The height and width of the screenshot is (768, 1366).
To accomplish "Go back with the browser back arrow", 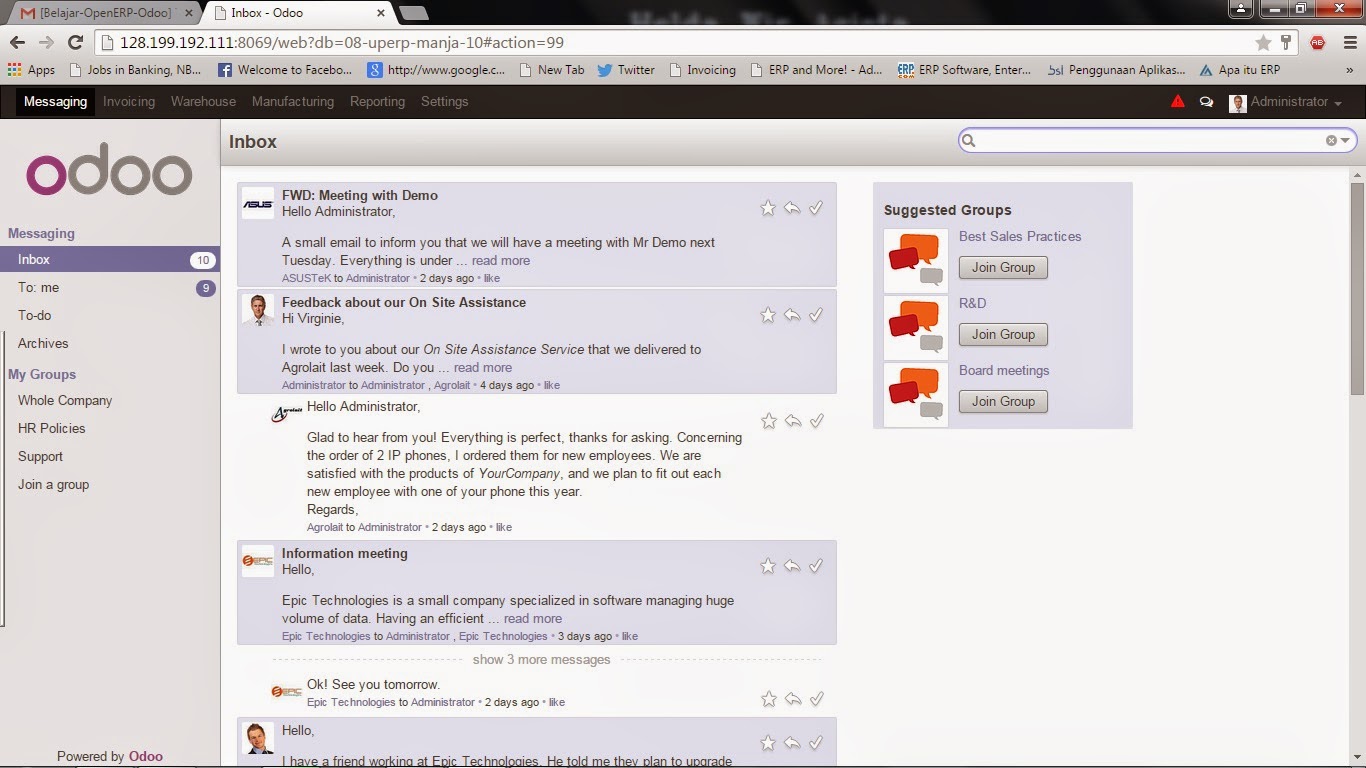I will 17,43.
